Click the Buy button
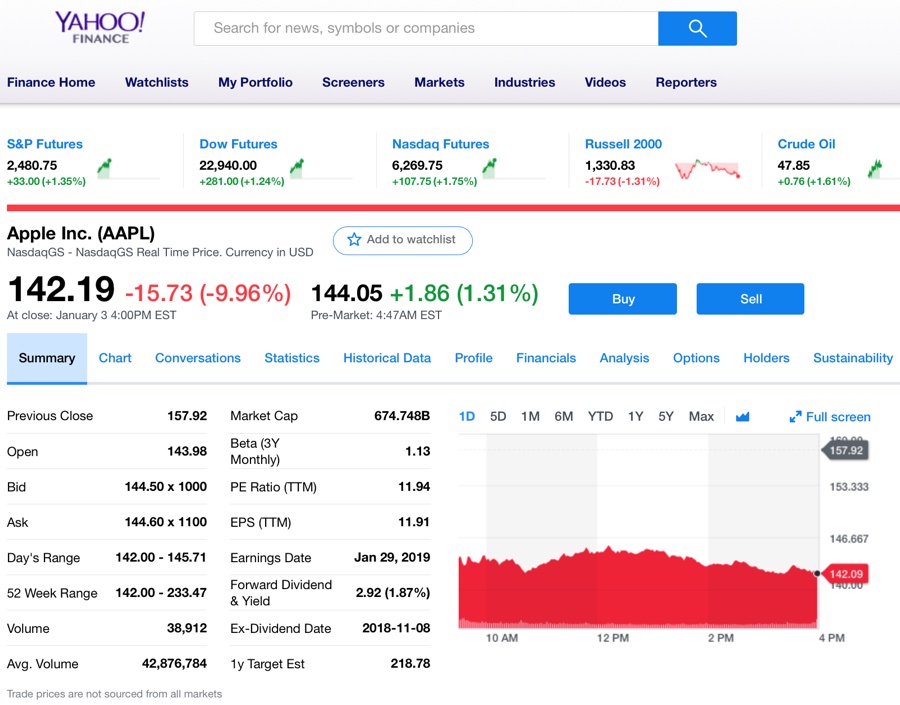 coord(622,298)
